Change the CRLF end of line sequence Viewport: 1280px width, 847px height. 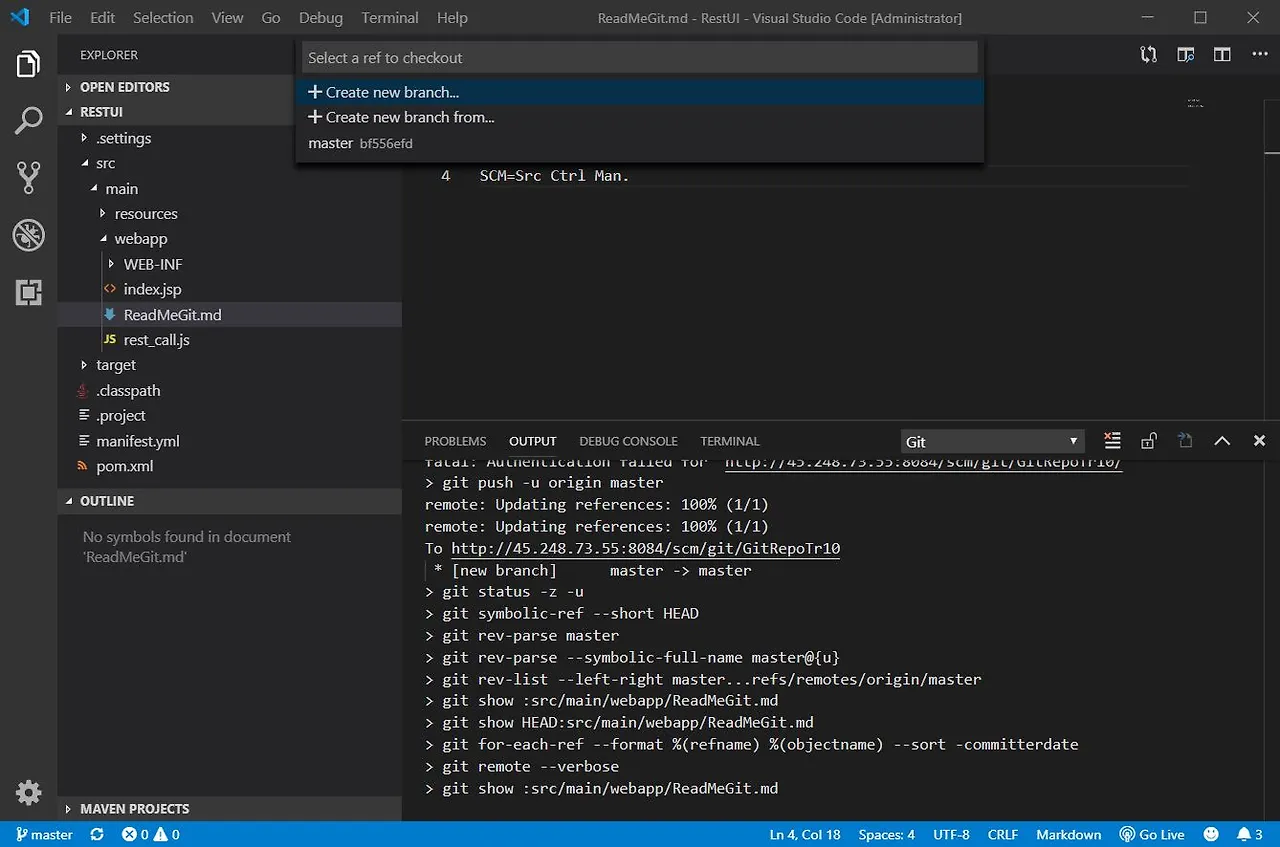coord(1002,834)
